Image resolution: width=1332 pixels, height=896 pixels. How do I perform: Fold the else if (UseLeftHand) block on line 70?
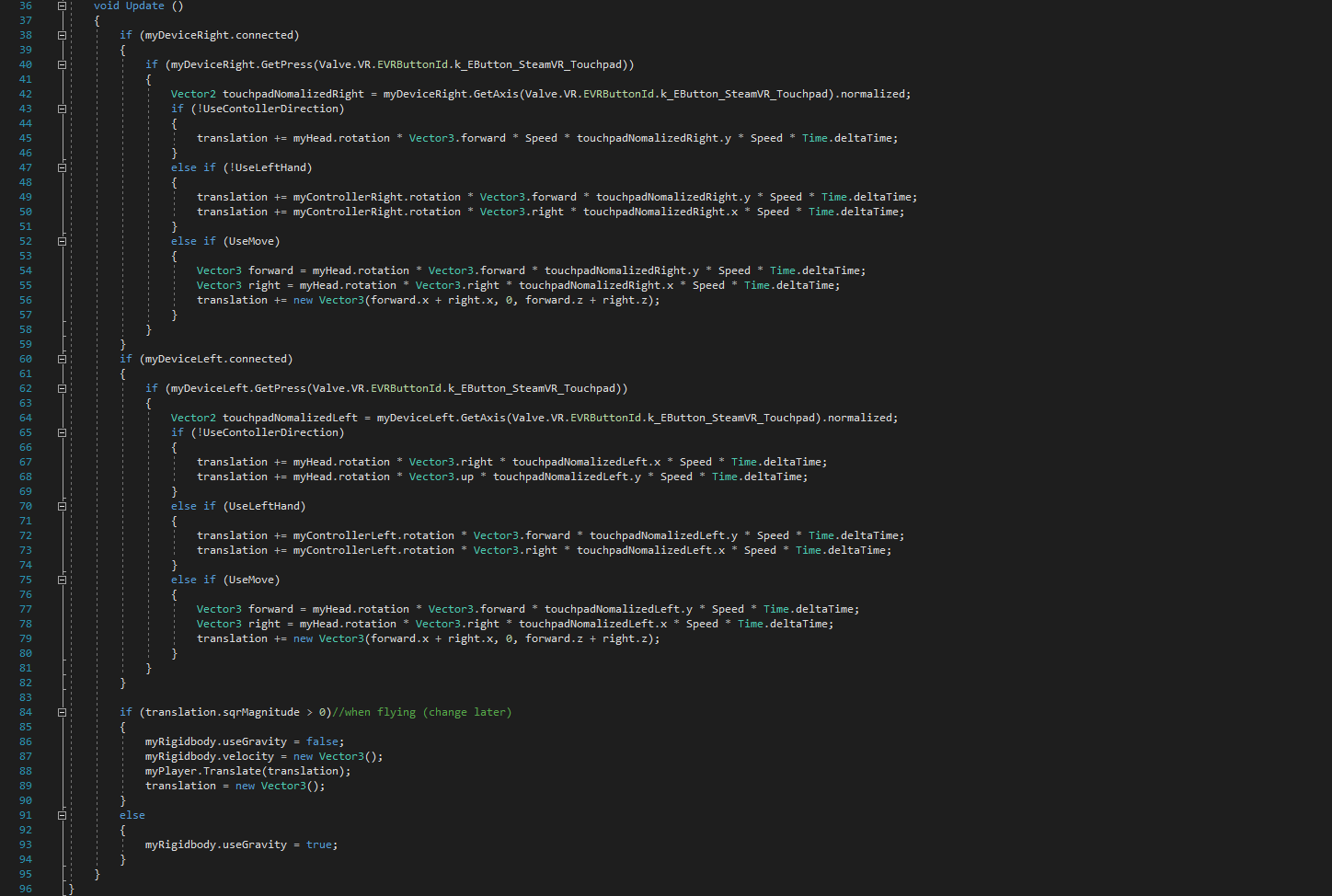click(x=62, y=506)
